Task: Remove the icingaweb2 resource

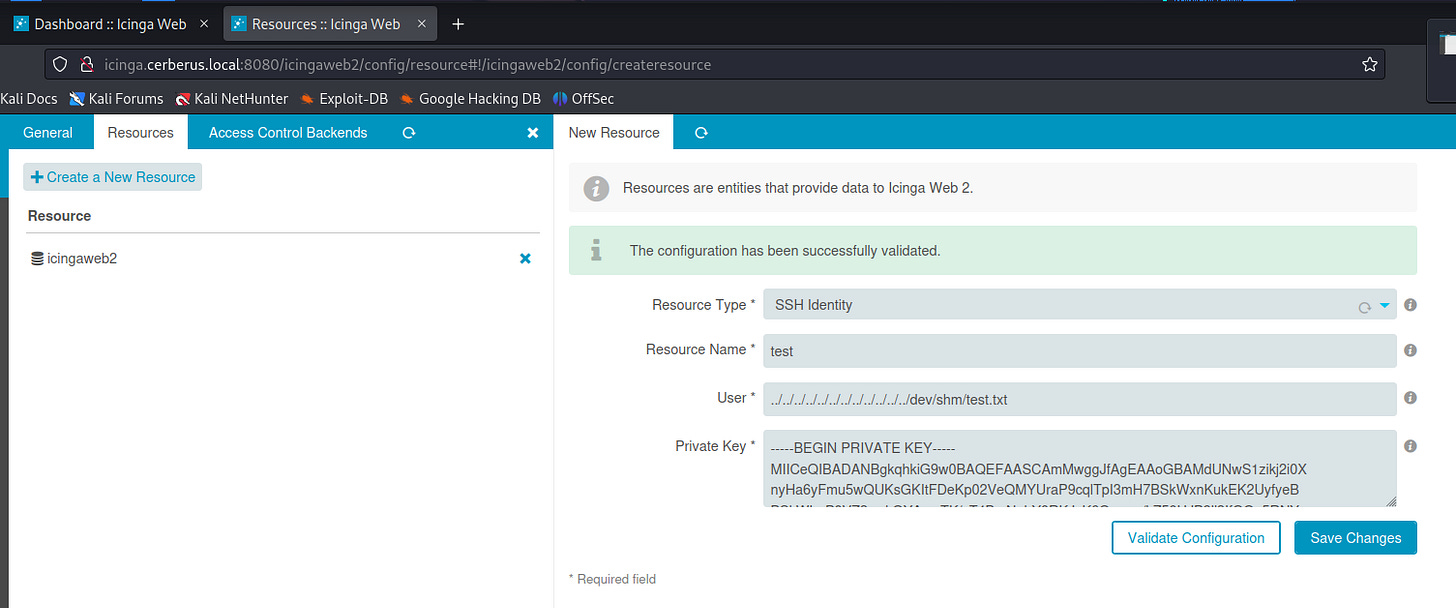Action: [x=525, y=258]
